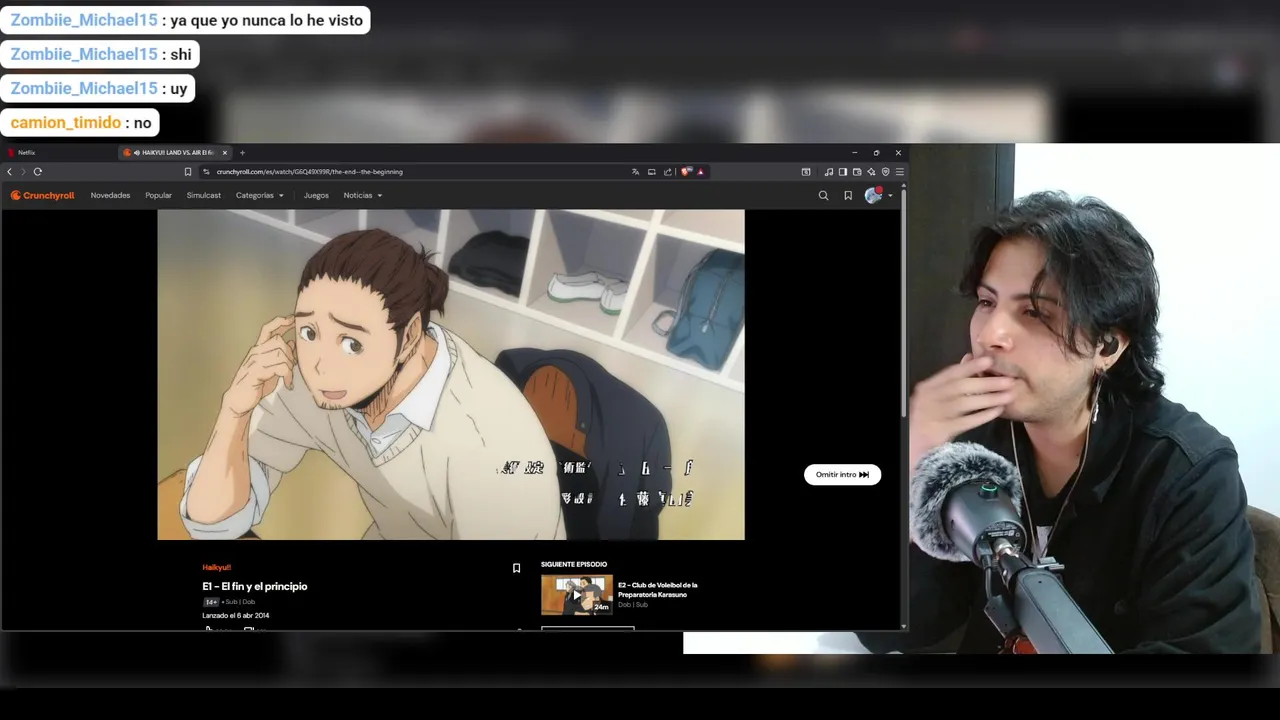Click the translate page icon
Viewport: 1280px width, 720px height.
(x=635, y=172)
